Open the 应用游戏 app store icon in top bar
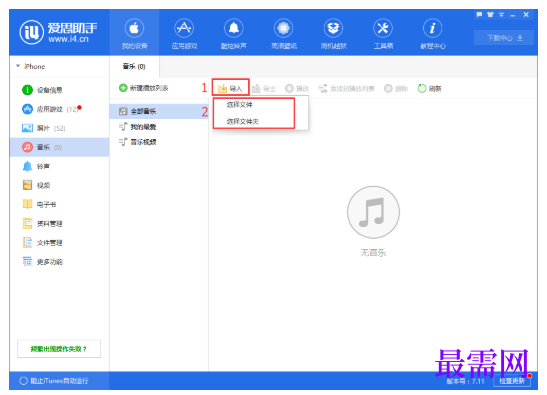 184,33
